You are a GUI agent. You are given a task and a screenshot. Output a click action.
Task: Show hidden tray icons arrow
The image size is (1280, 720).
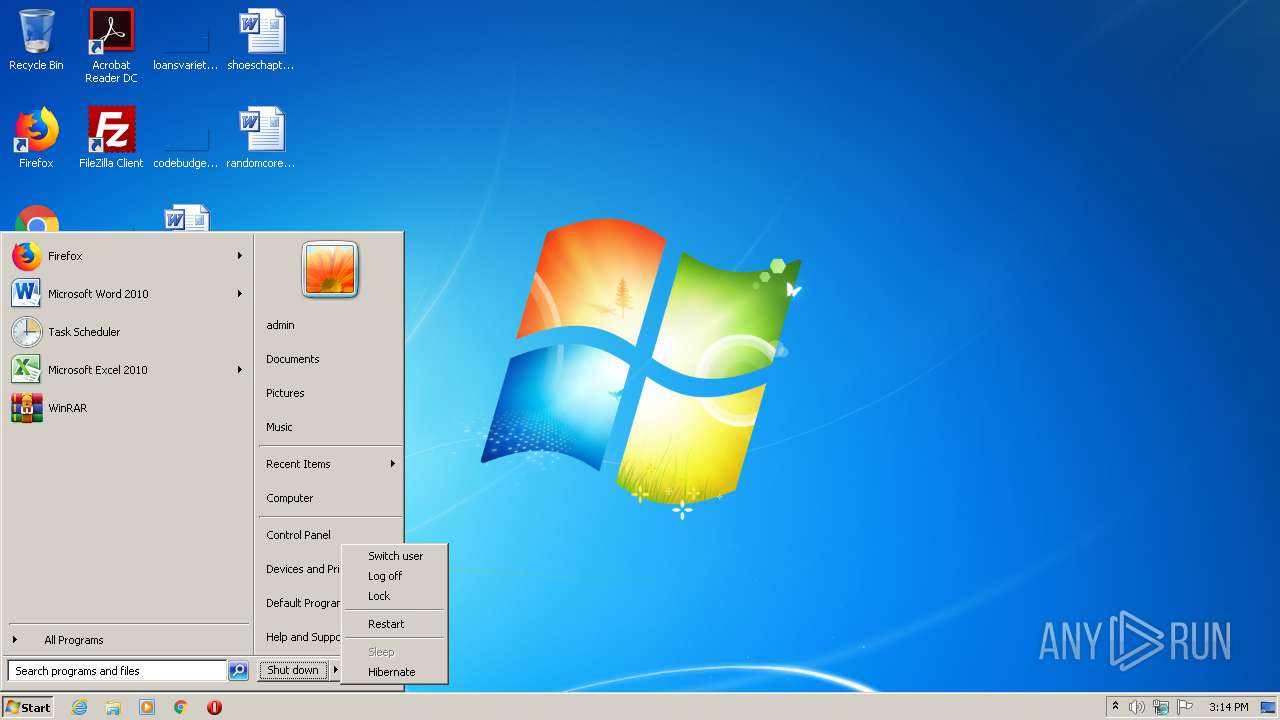[1115, 707]
